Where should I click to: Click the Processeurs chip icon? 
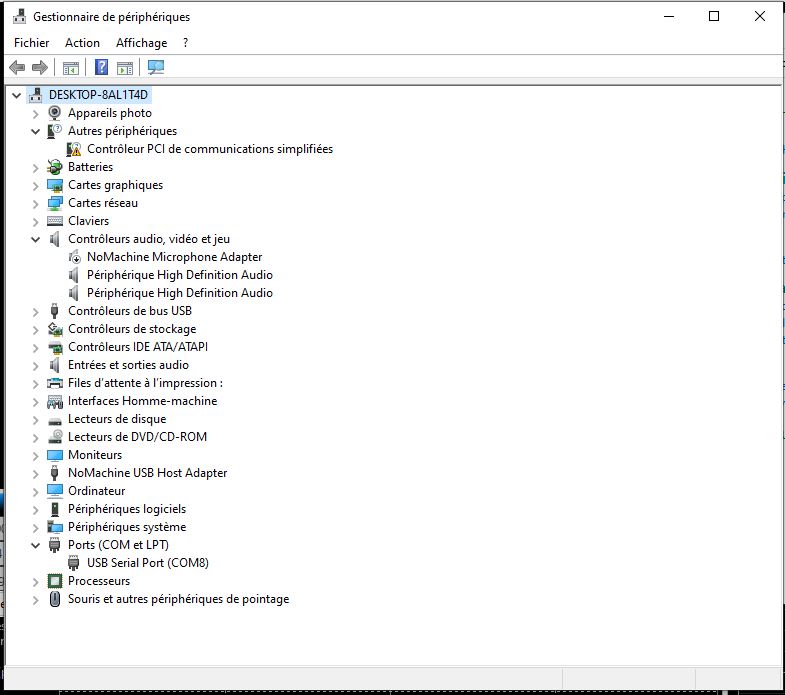pyautogui.click(x=55, y=581)
